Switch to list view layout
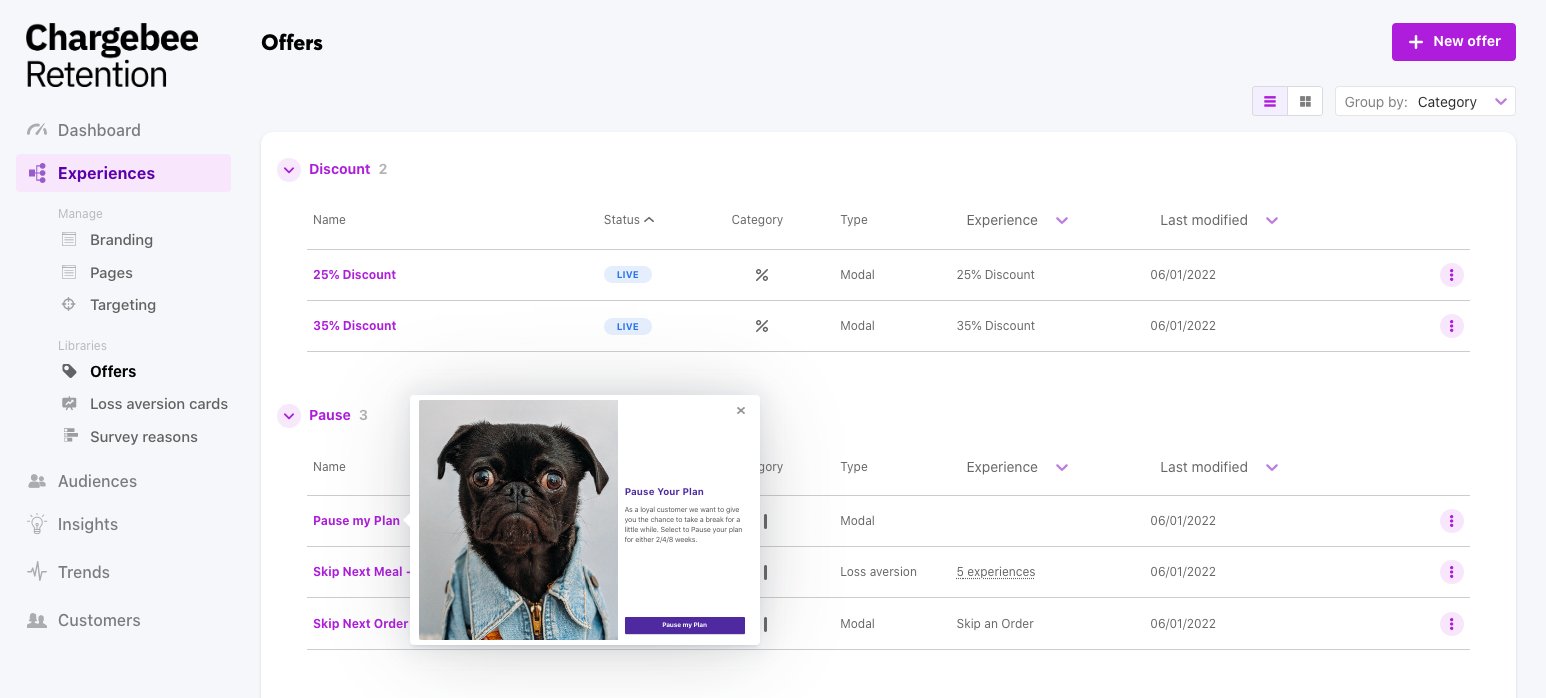1546x698 pixels. [x=1270, y=102]
